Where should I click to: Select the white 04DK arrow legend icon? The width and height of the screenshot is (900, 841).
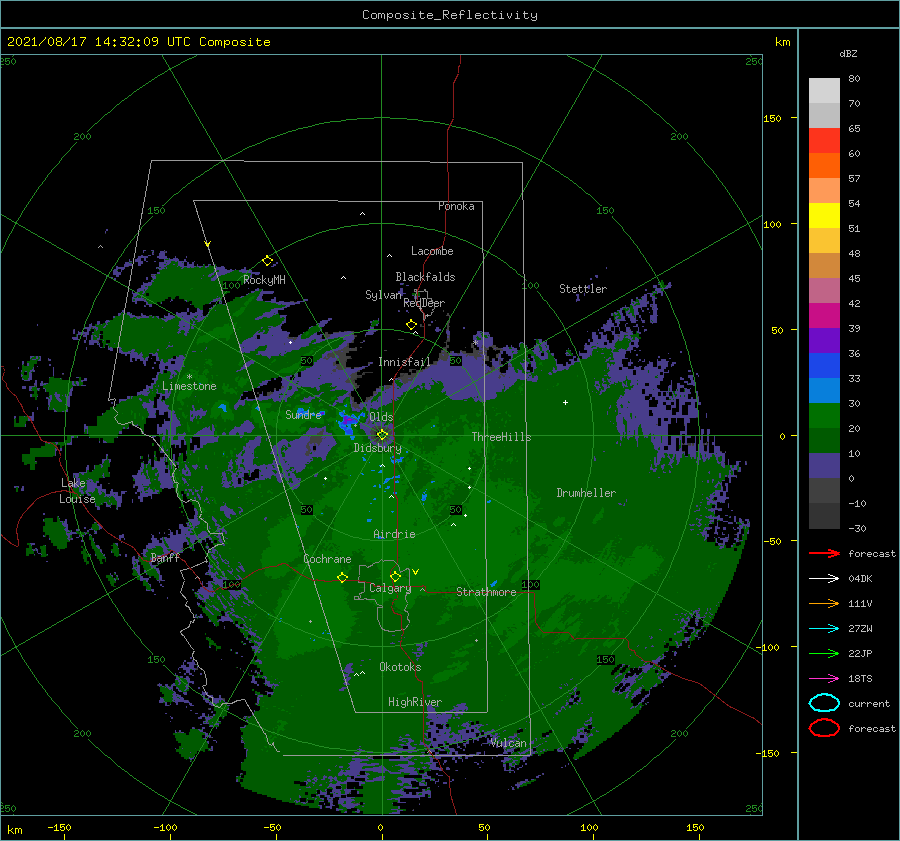[824, 578]
